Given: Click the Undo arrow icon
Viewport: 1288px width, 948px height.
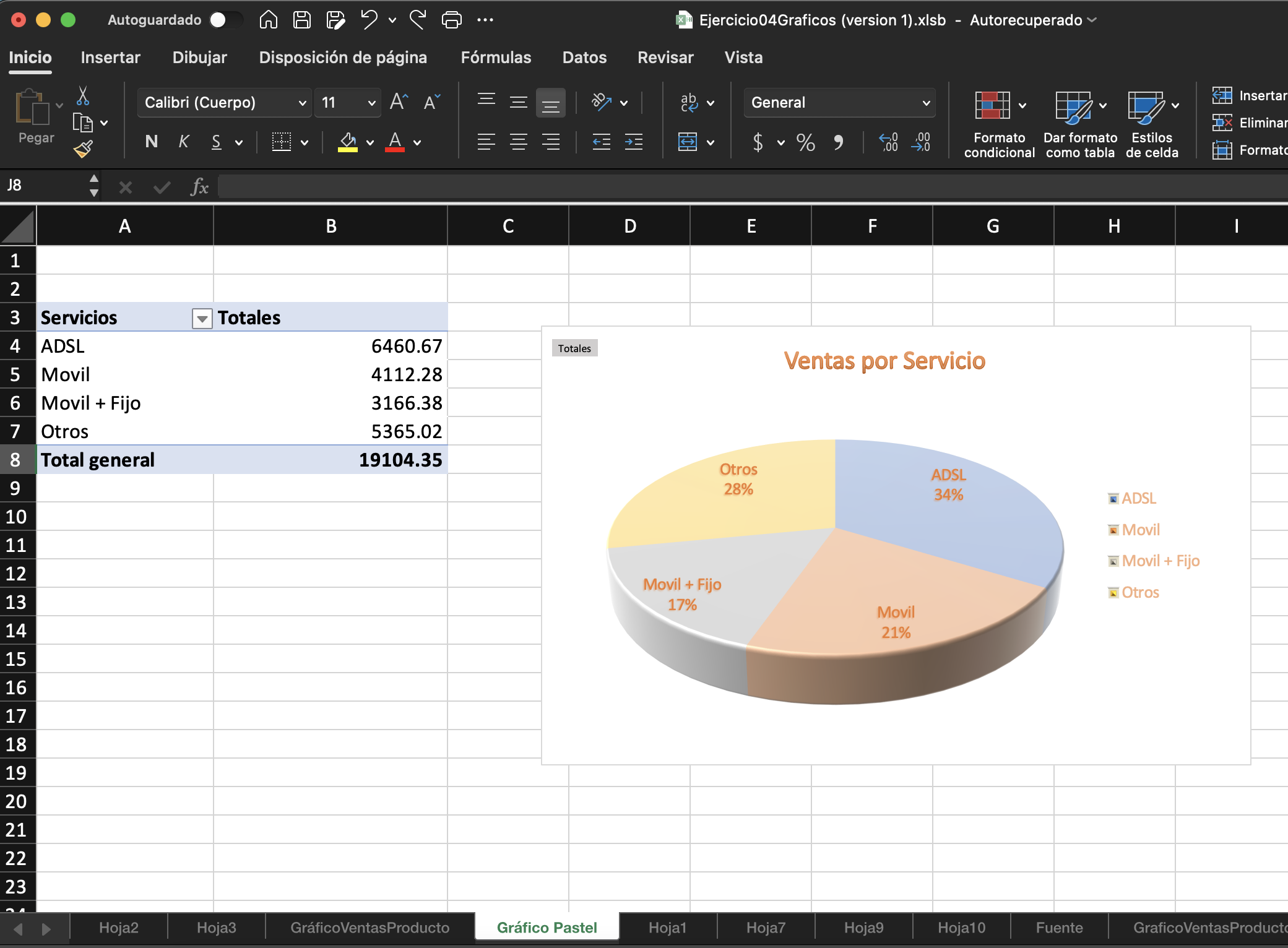Looking at the screenshot, I should [x=369, y=20].
